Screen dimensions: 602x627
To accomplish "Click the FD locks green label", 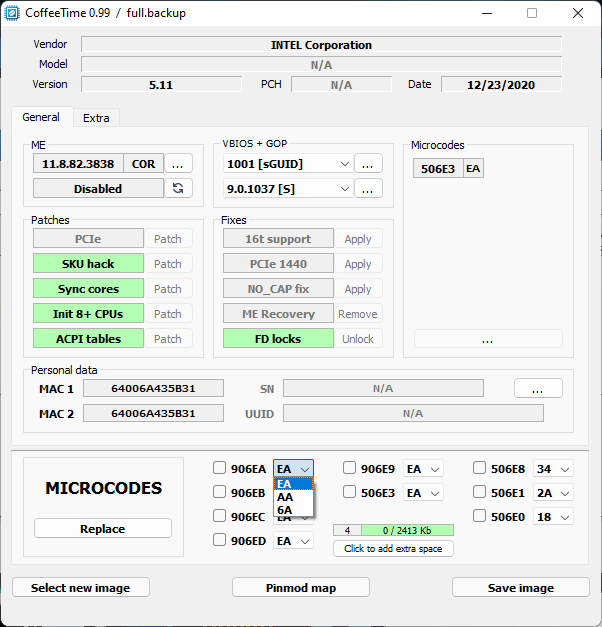I will click(278, 339).
